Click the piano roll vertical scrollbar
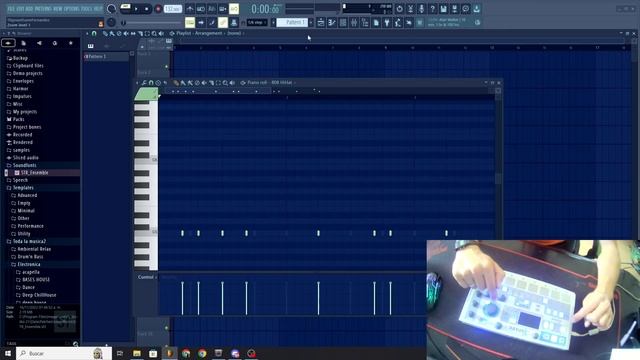Image resolution: width=640 pixels, height=360 pixels. [x=498, y=178]
